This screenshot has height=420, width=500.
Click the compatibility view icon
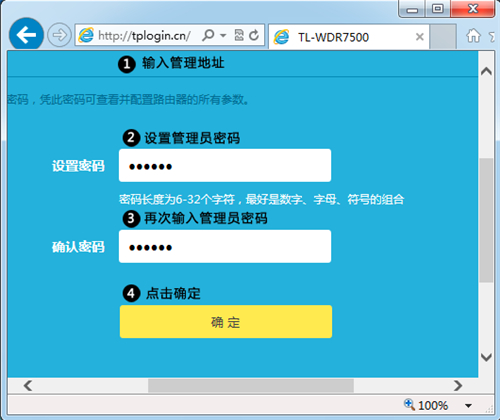239,35
